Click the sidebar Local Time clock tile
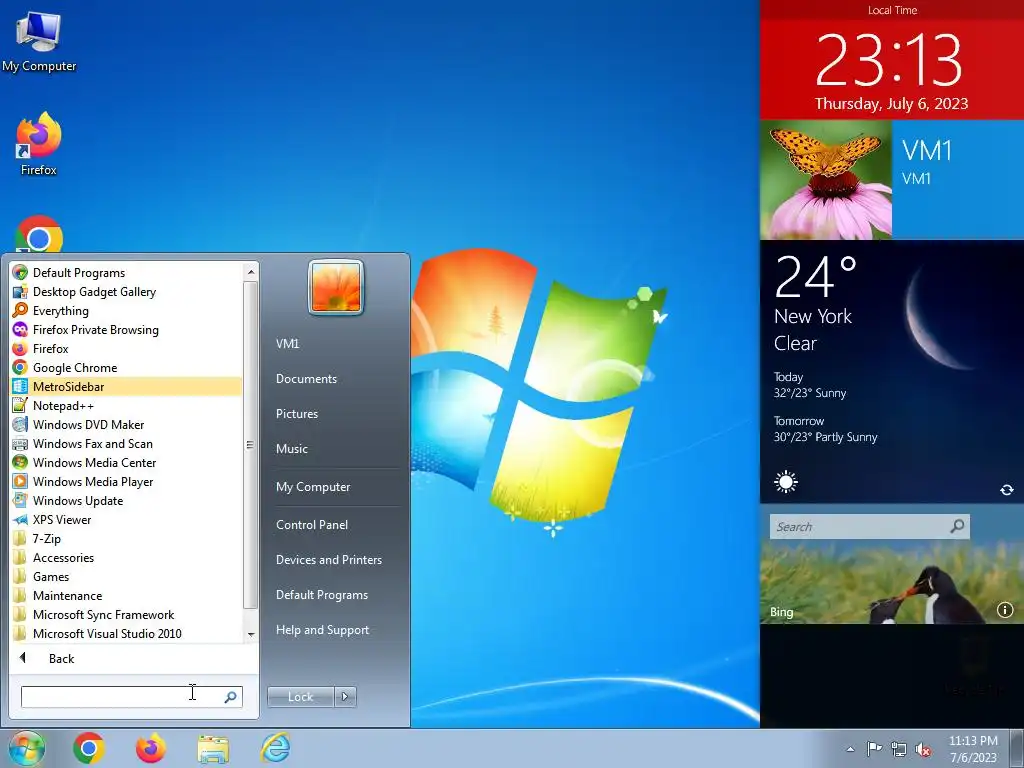Image resolution: width=1024 pixels, height=768 pixels. pos(892,60)
